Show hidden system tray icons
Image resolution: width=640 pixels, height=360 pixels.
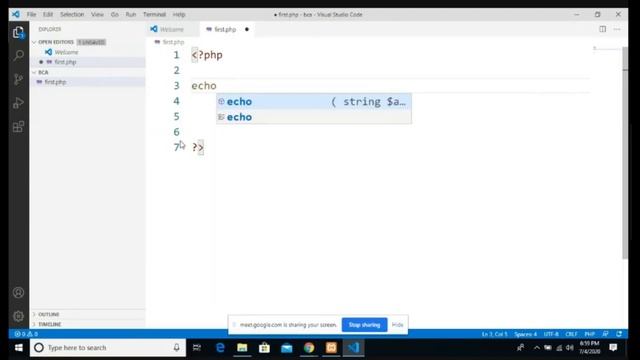[x=537, y=348]
